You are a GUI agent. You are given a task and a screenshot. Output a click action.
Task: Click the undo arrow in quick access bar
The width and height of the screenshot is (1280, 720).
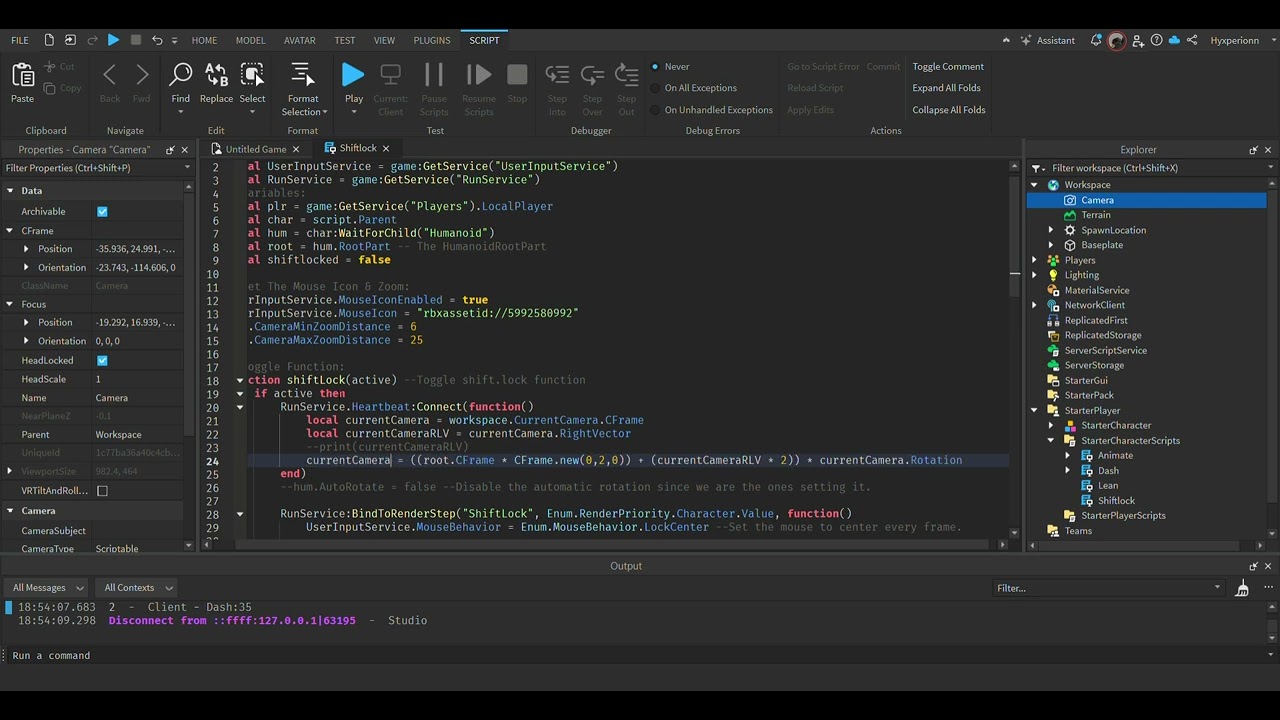[x=157, y=40]
